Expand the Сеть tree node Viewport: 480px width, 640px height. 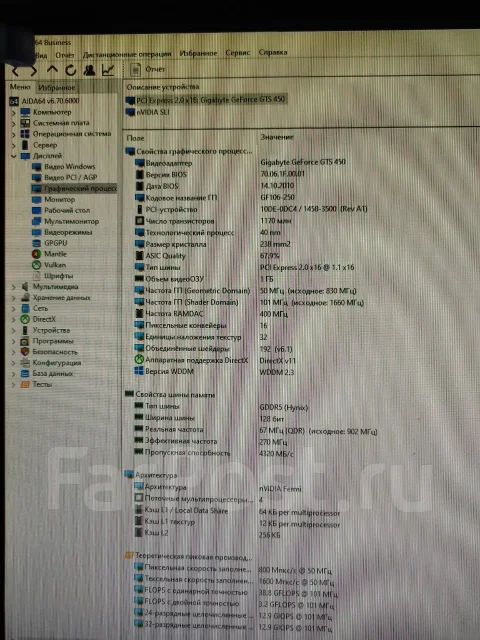point(14,309)
